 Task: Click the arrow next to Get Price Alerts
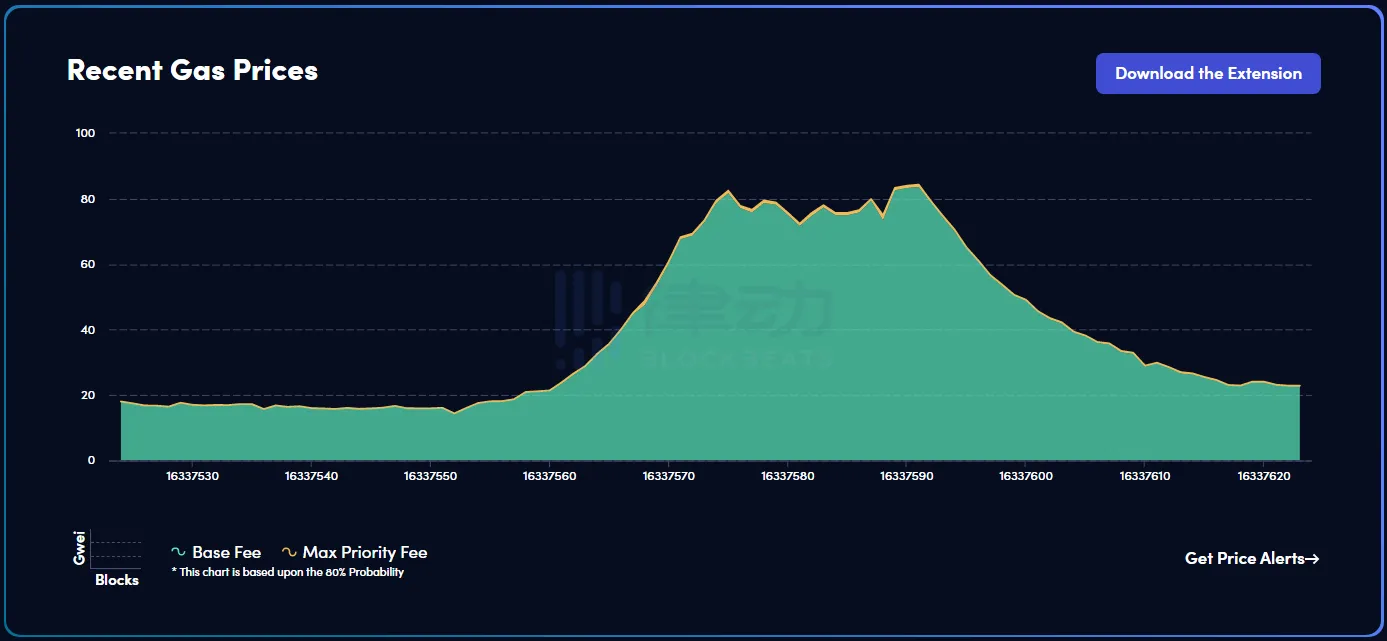pos(1313,559)
